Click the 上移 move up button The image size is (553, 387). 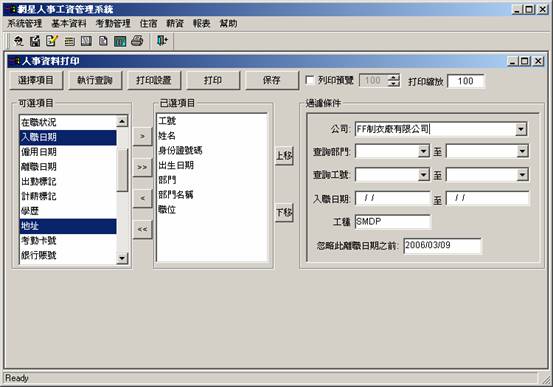[284, 156]
